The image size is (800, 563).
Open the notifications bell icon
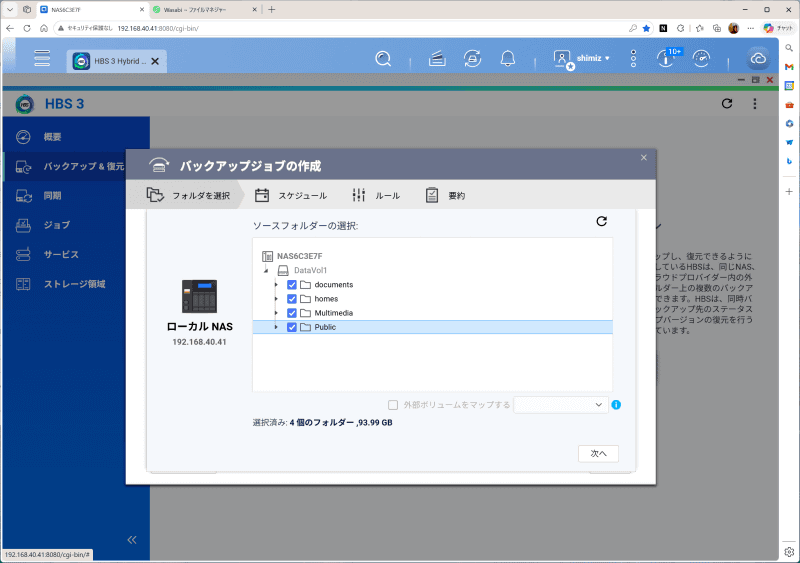[x=507, y=59]
